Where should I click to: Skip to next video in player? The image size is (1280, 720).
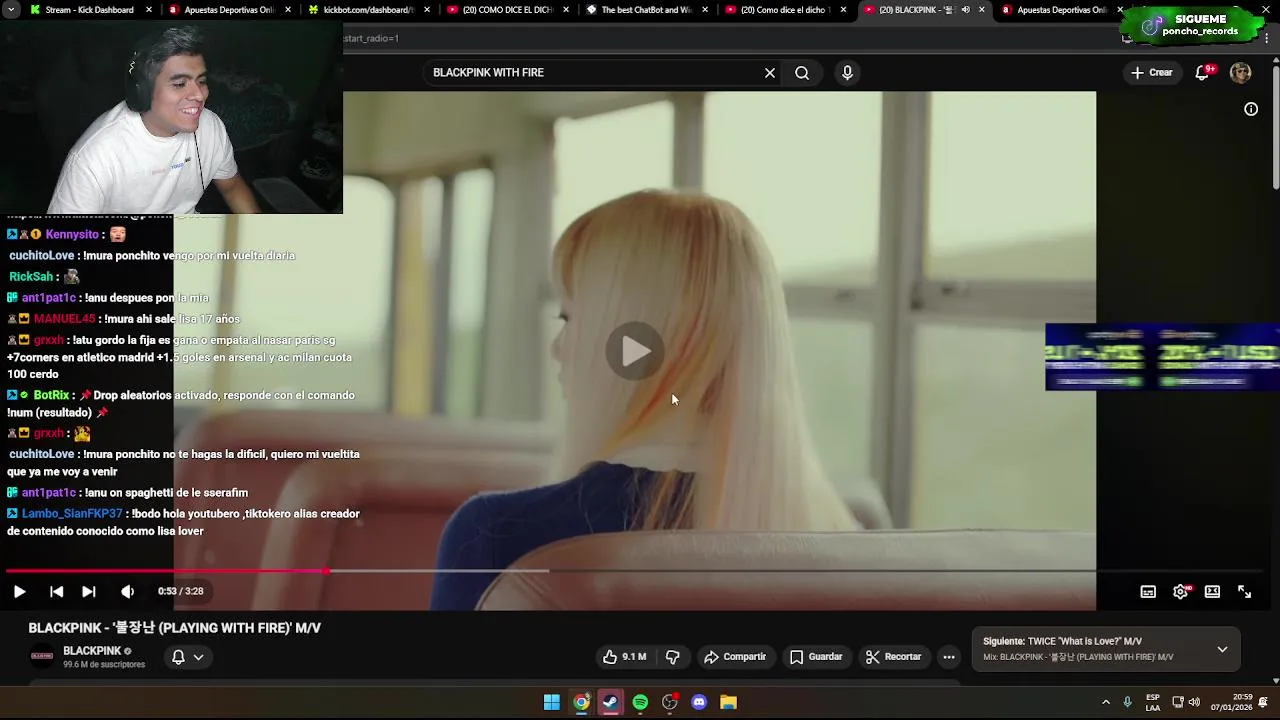click(88, 591)
